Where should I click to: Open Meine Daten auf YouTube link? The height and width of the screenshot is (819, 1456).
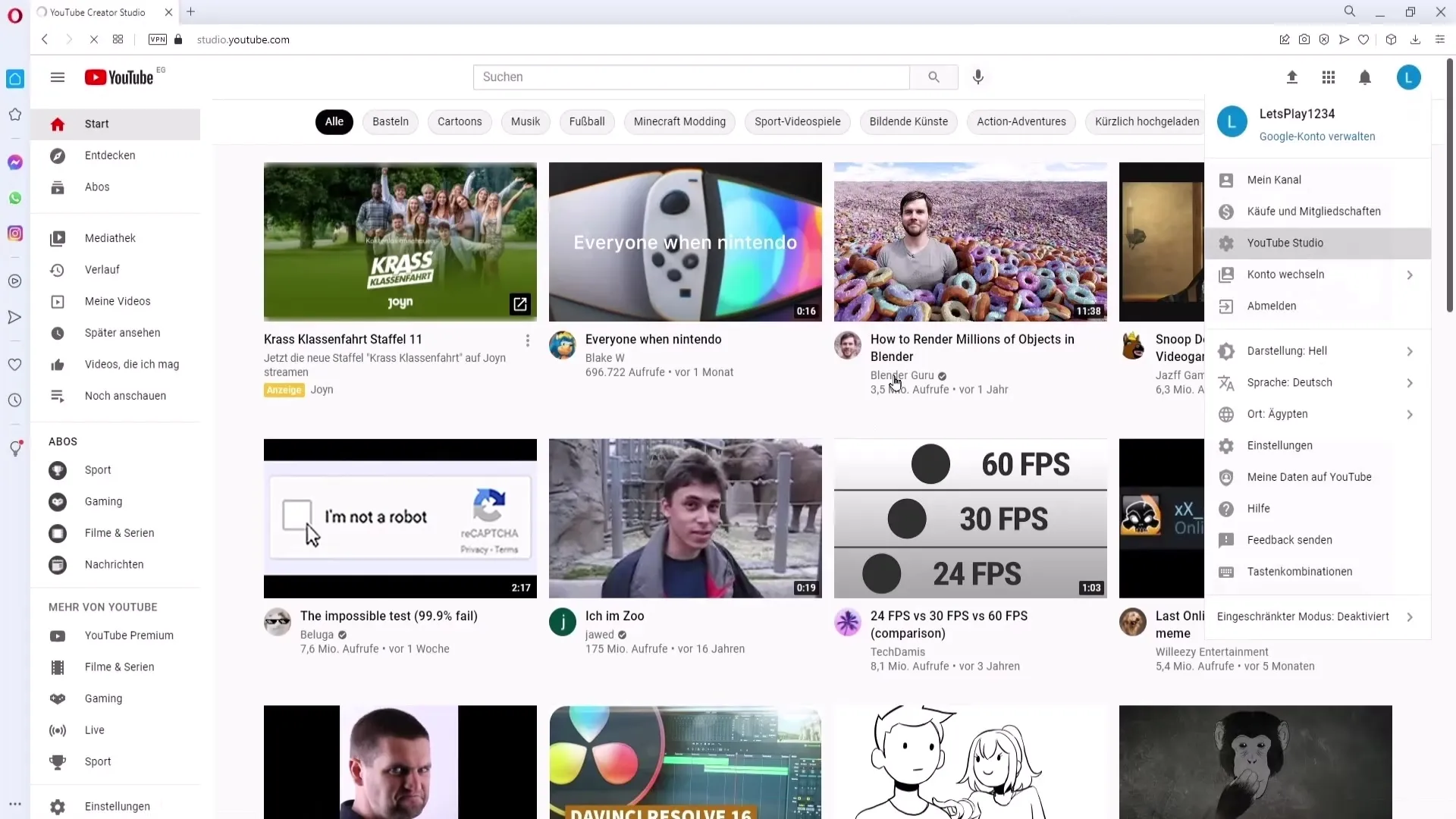click(x=1309, y=476)
